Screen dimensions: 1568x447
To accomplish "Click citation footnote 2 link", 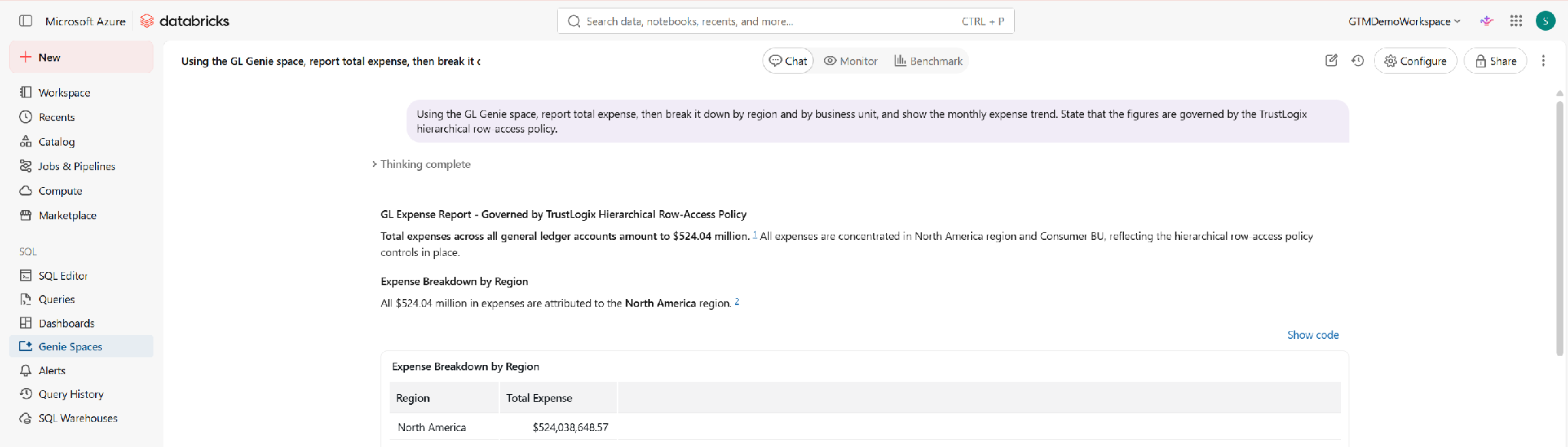I will click(737, 301).
